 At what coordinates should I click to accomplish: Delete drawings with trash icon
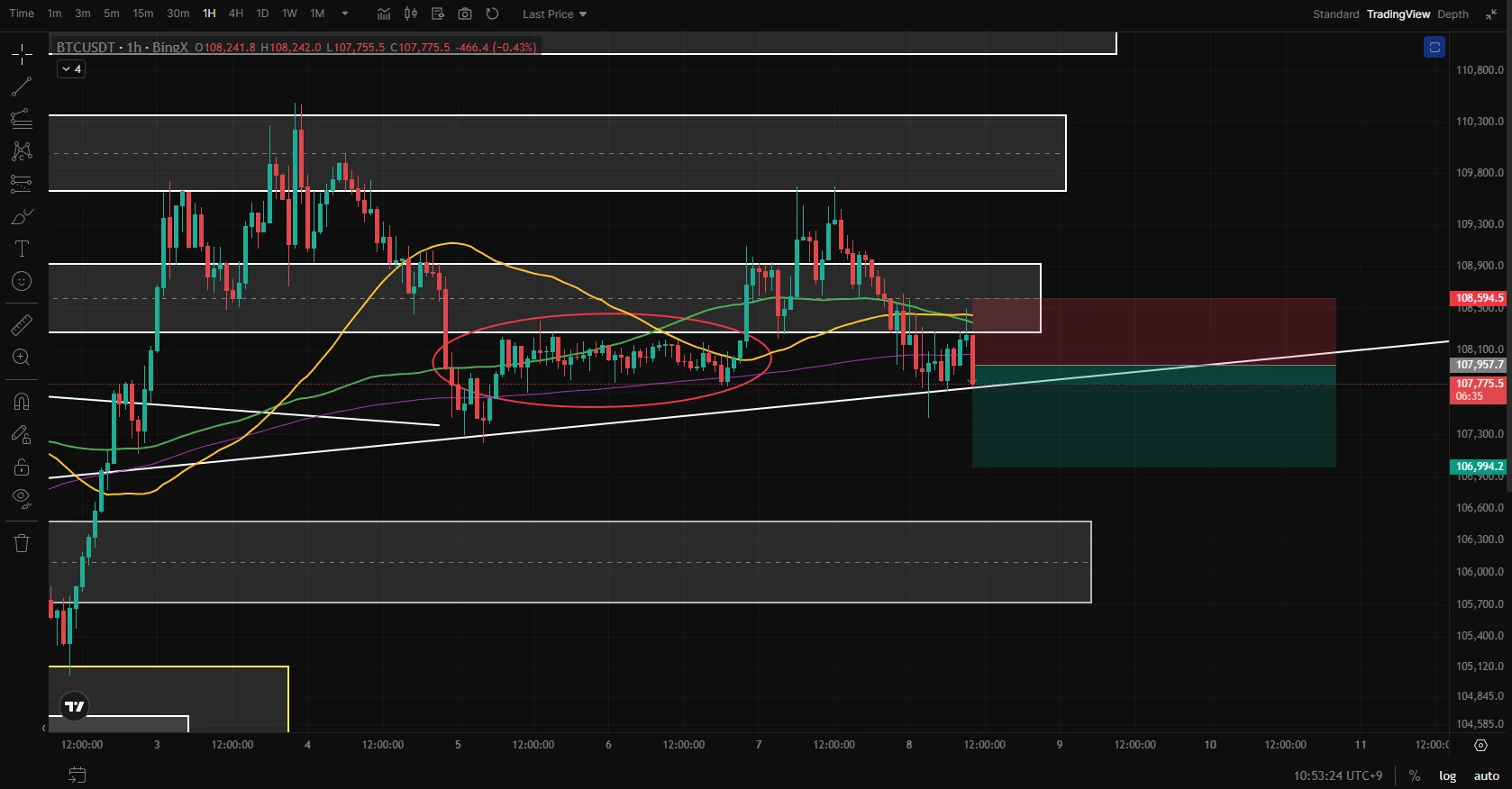[x=22, y=543]
